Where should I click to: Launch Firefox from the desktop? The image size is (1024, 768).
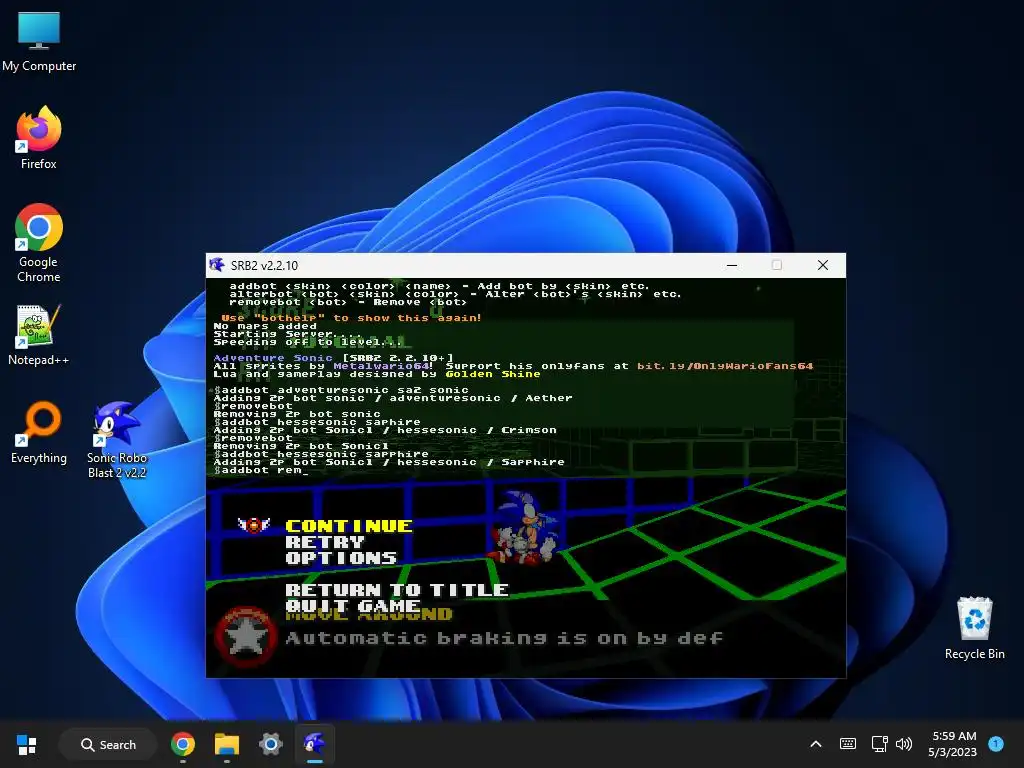tap(39, 138)
